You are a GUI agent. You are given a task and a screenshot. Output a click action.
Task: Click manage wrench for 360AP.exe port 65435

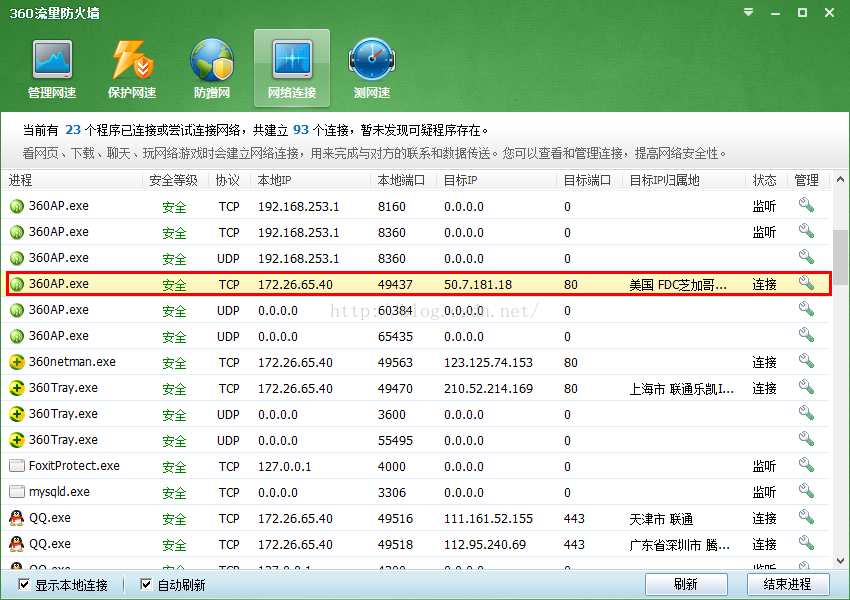coord(806,336)
